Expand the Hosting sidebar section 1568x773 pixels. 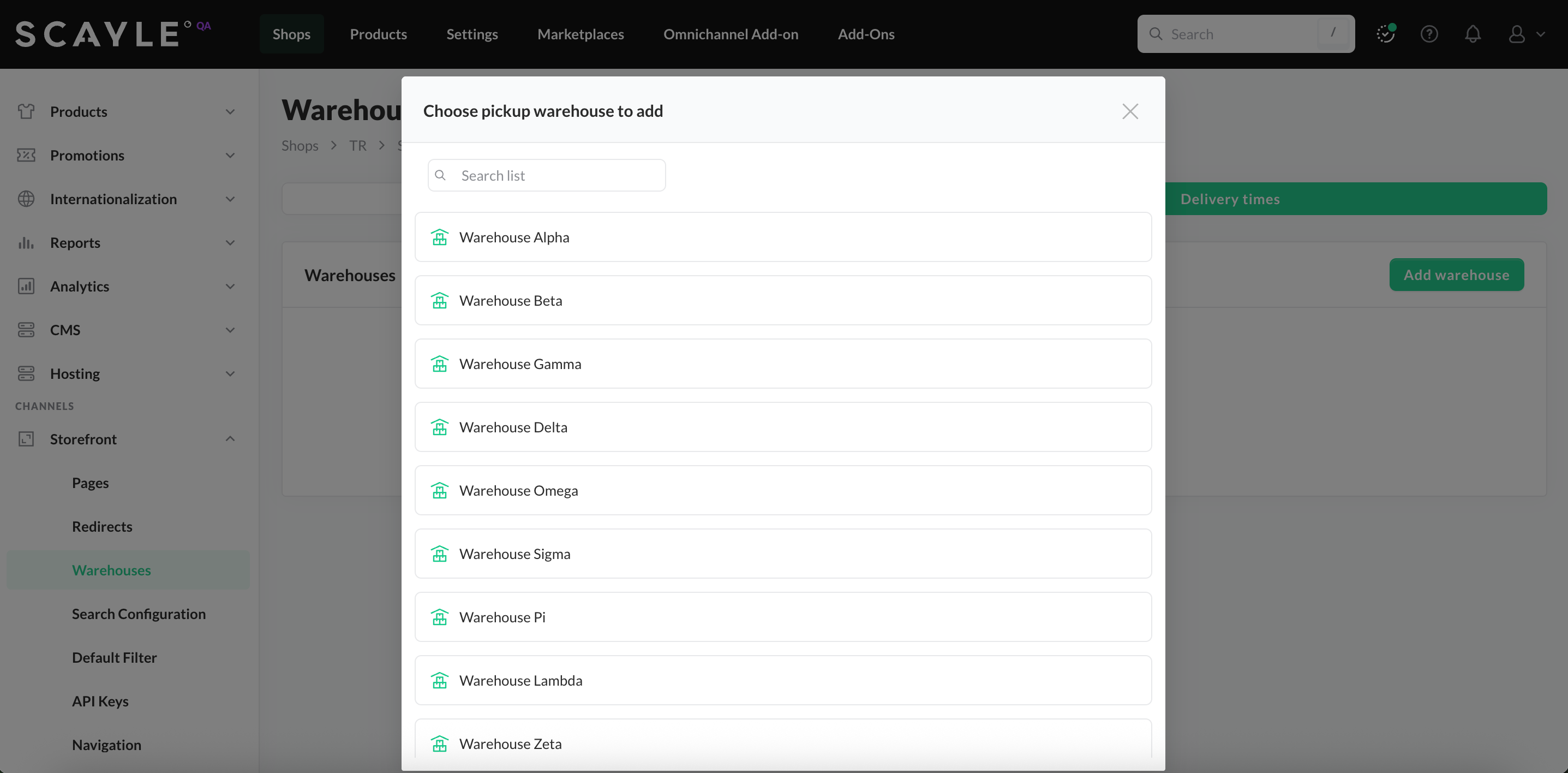(230, 374)
